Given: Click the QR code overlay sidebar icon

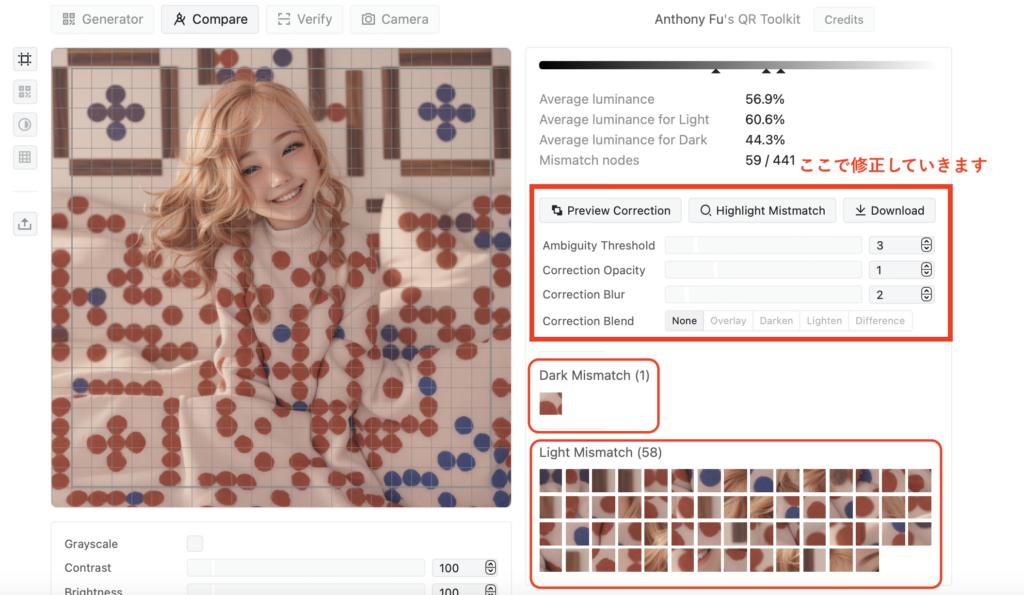Looking at the screenshot, I should point(25,93).
